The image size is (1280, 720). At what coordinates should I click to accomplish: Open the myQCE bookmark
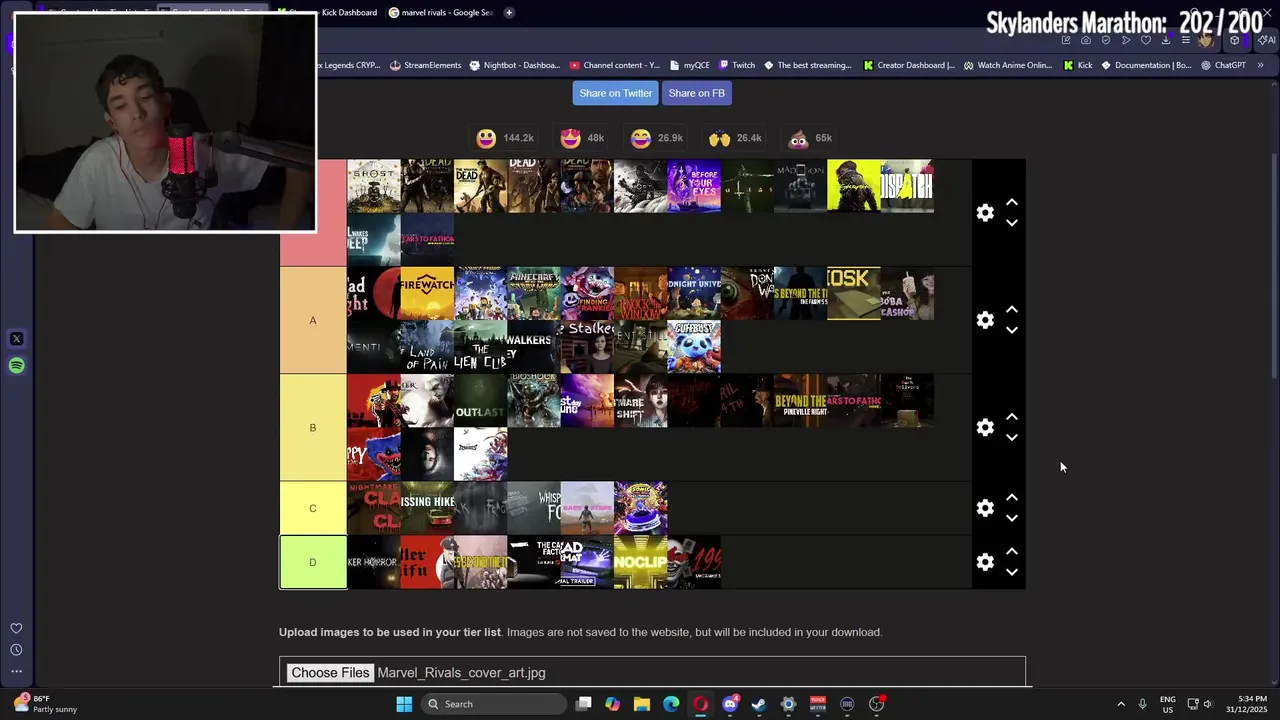click(688, 65)
